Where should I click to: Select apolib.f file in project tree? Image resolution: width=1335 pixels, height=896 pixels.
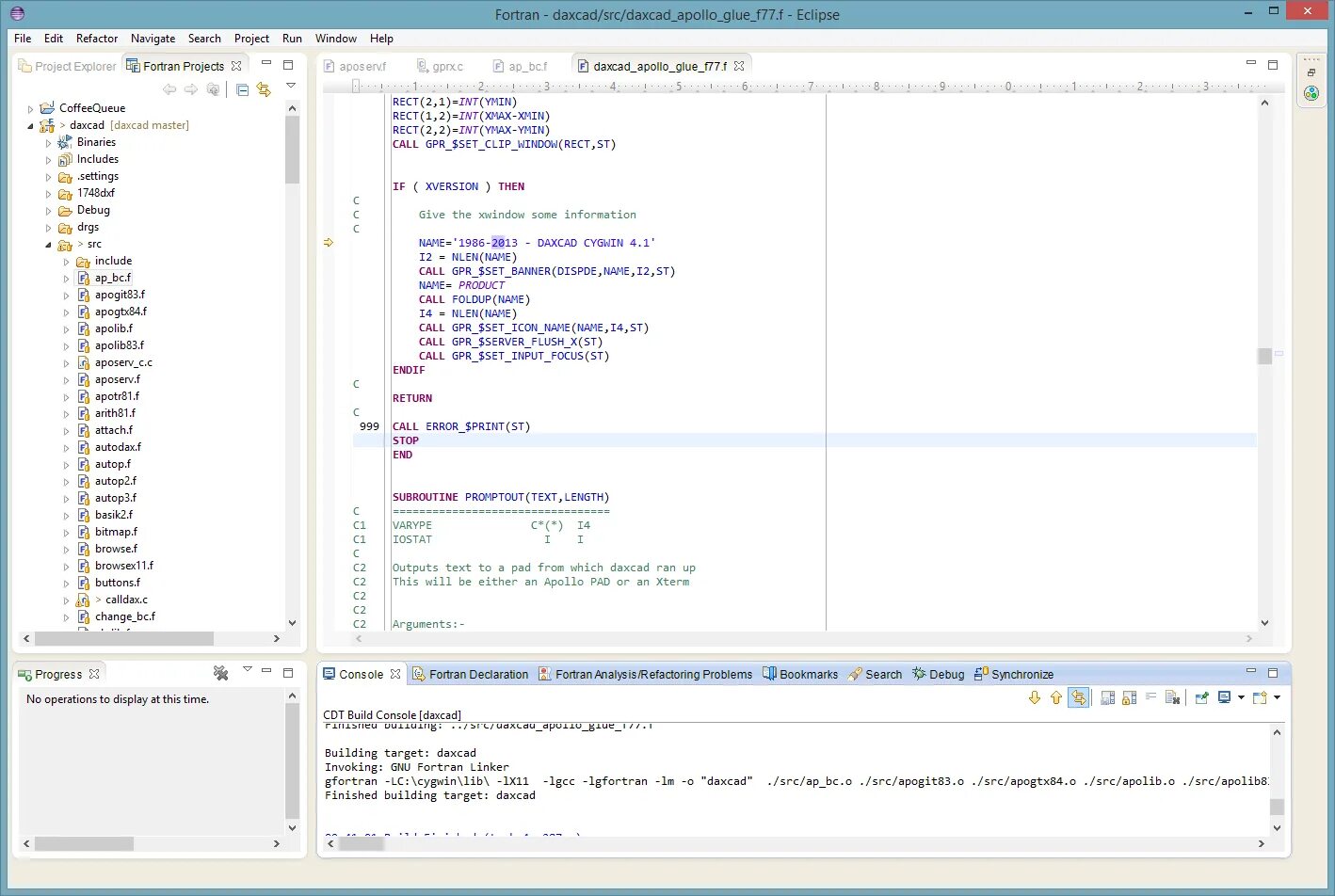coord(113,328)
